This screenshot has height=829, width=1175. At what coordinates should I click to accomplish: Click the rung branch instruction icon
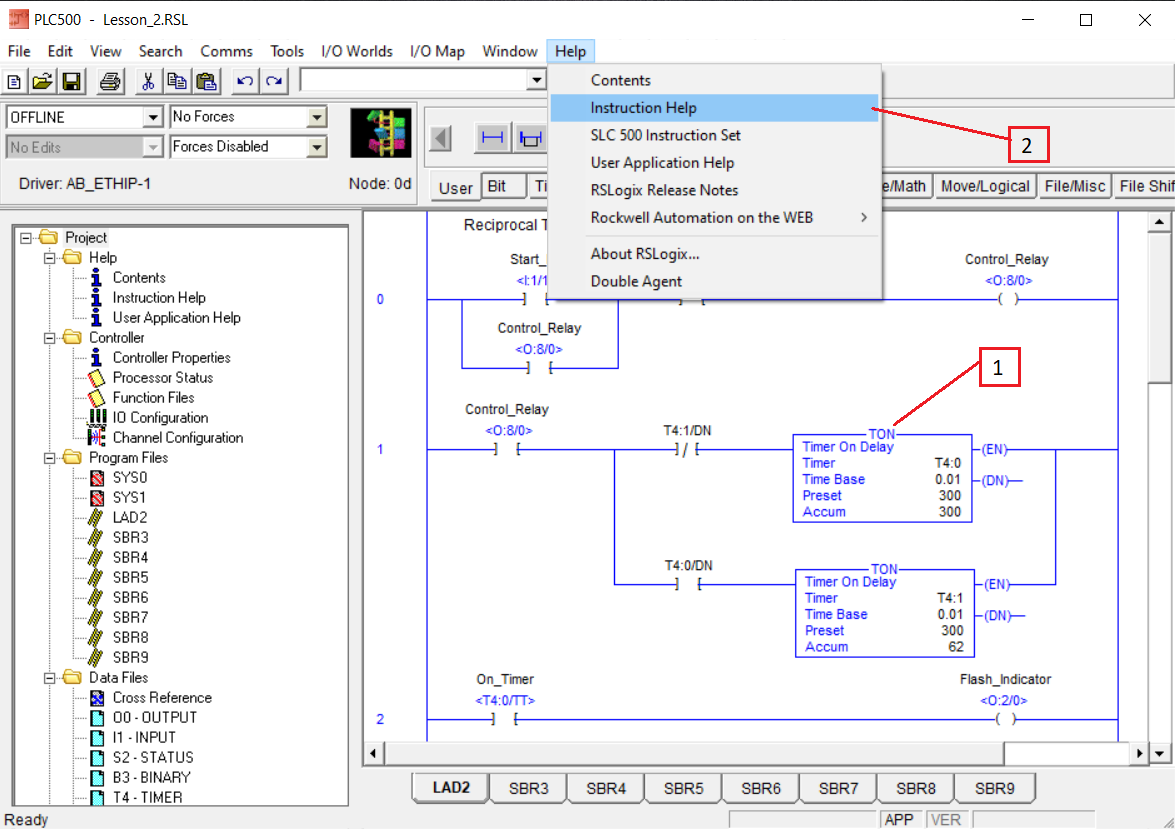pos(530,138)
